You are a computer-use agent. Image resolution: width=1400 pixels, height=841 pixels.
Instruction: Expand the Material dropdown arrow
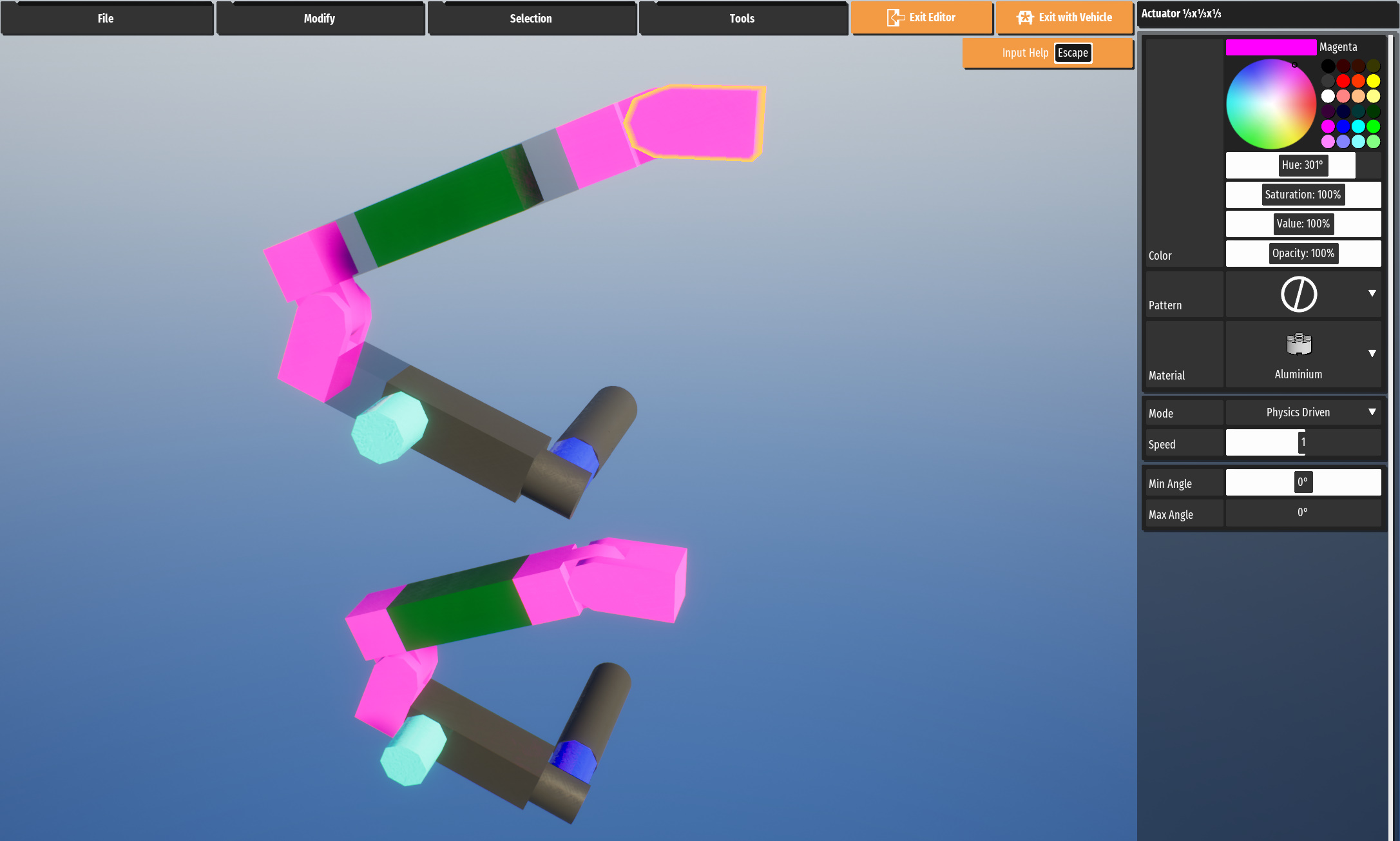point(1372,353)
